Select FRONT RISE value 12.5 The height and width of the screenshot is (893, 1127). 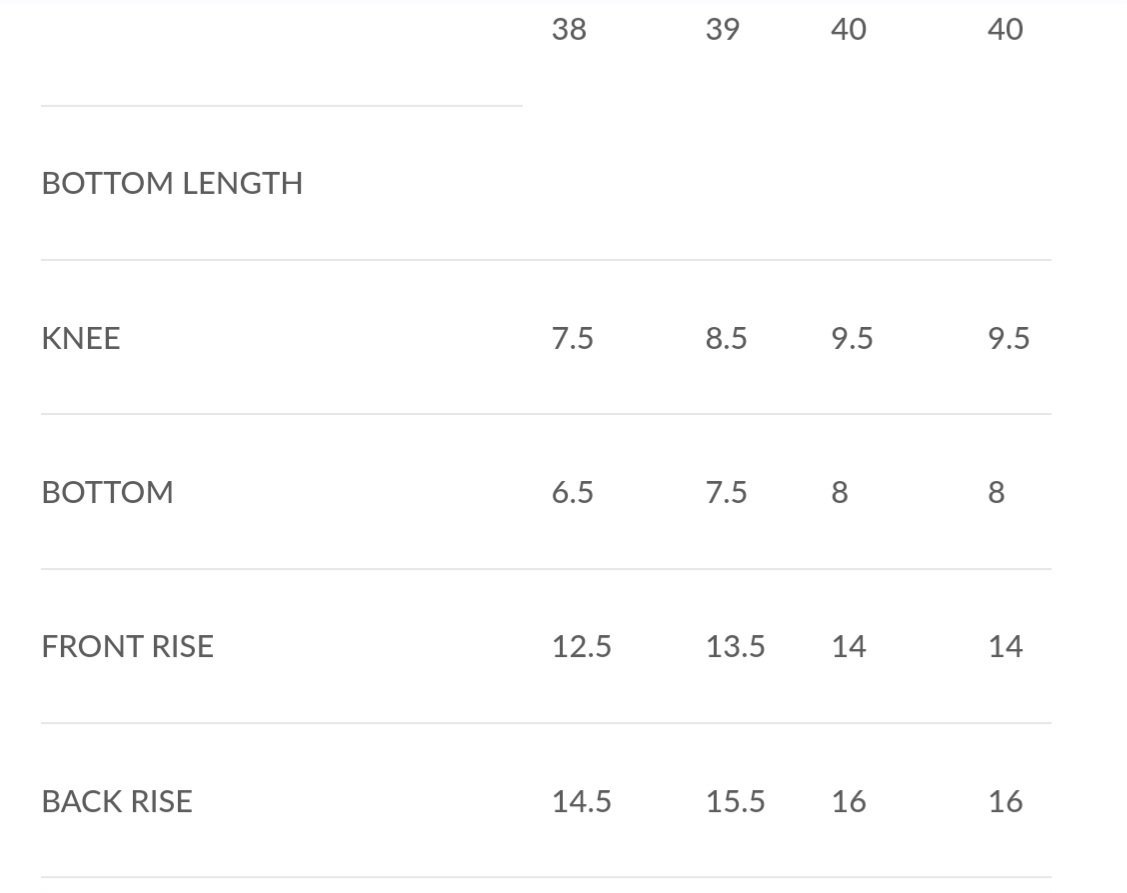coord(581,646)
